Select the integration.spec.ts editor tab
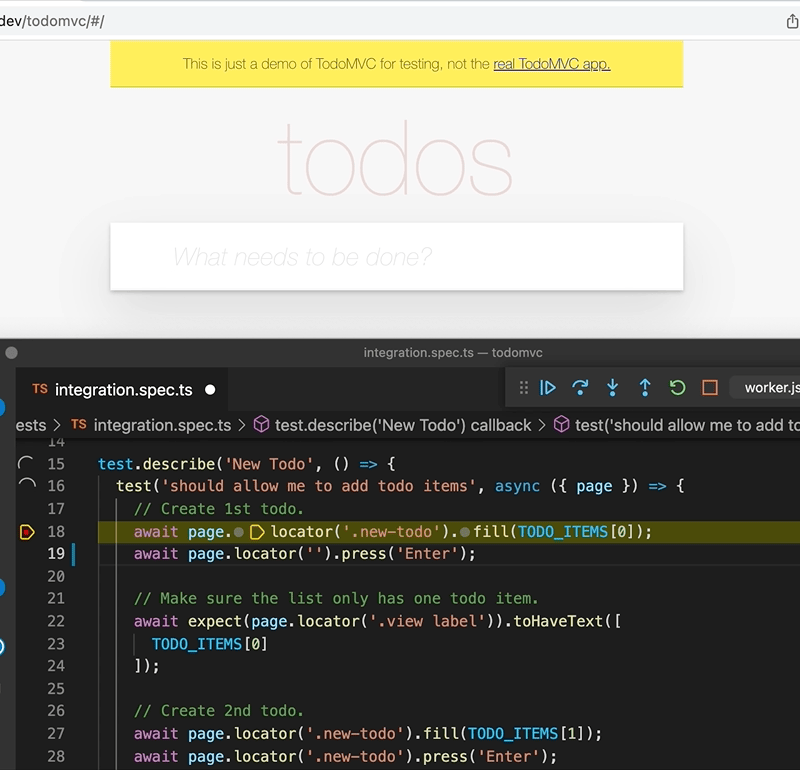Screen dimensions: 800x770 coord(121,390)
